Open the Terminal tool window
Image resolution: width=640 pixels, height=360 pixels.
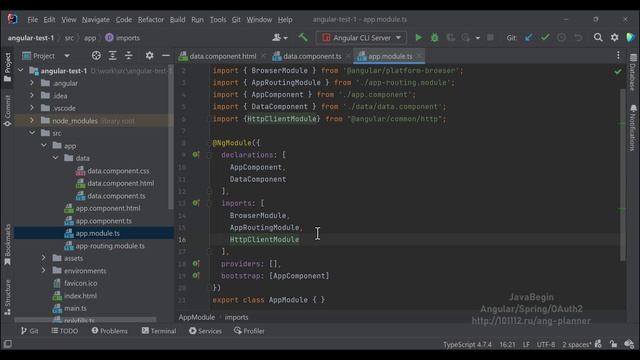pyautogui.click(x=159, y=331)
